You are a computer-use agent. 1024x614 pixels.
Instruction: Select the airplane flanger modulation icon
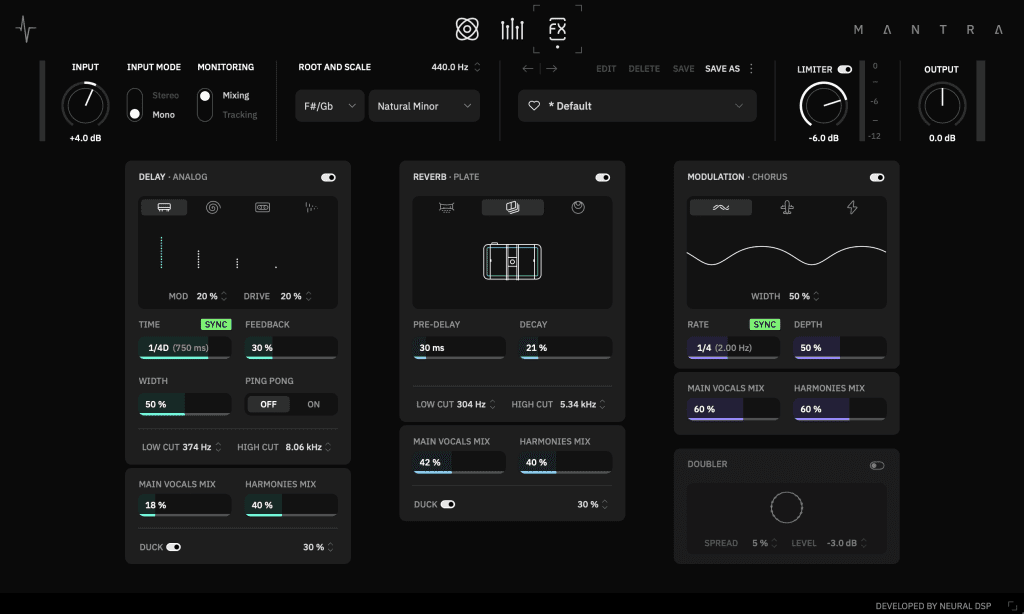[x=787, y=208]
